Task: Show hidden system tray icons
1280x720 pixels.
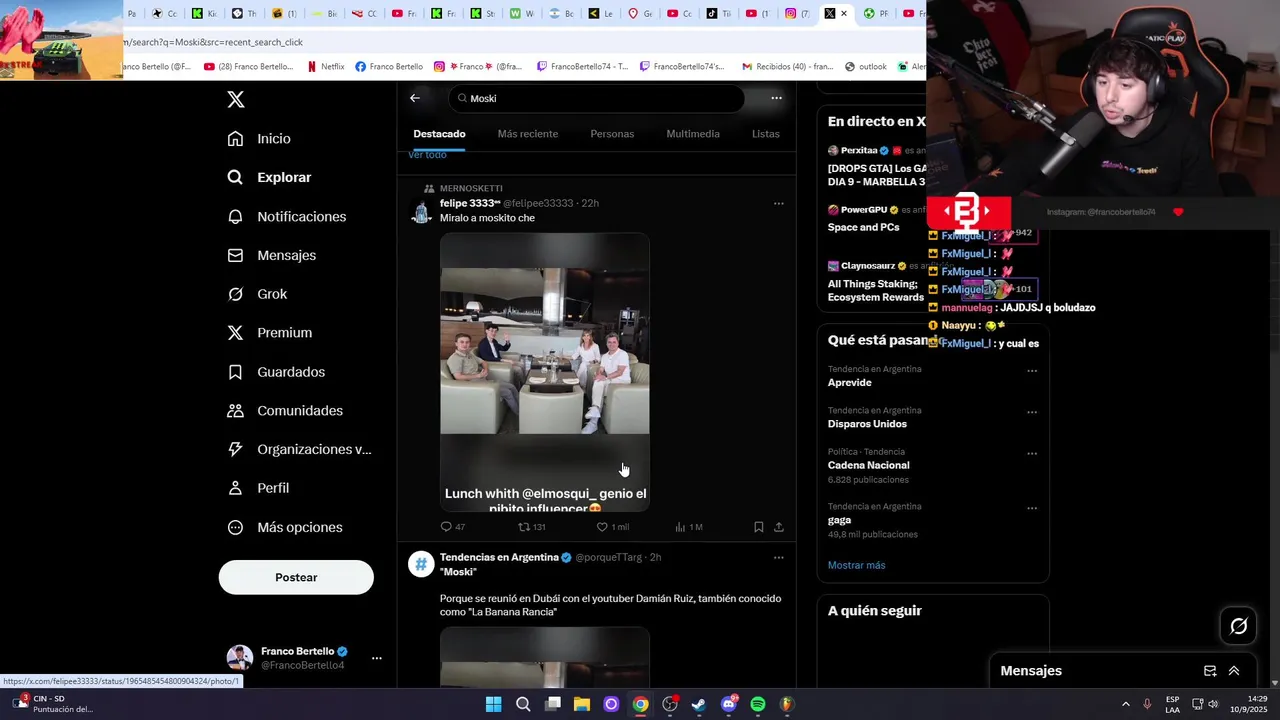Action: (x=1125, y=704)
